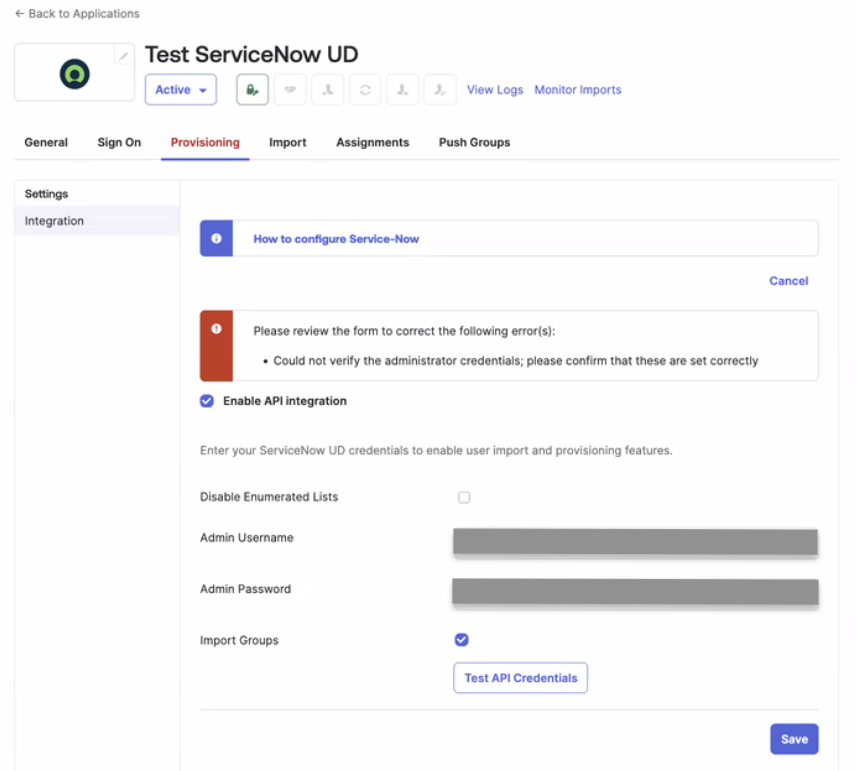
Task: Click the ServiceNow application logo
Action: [74, 73]
